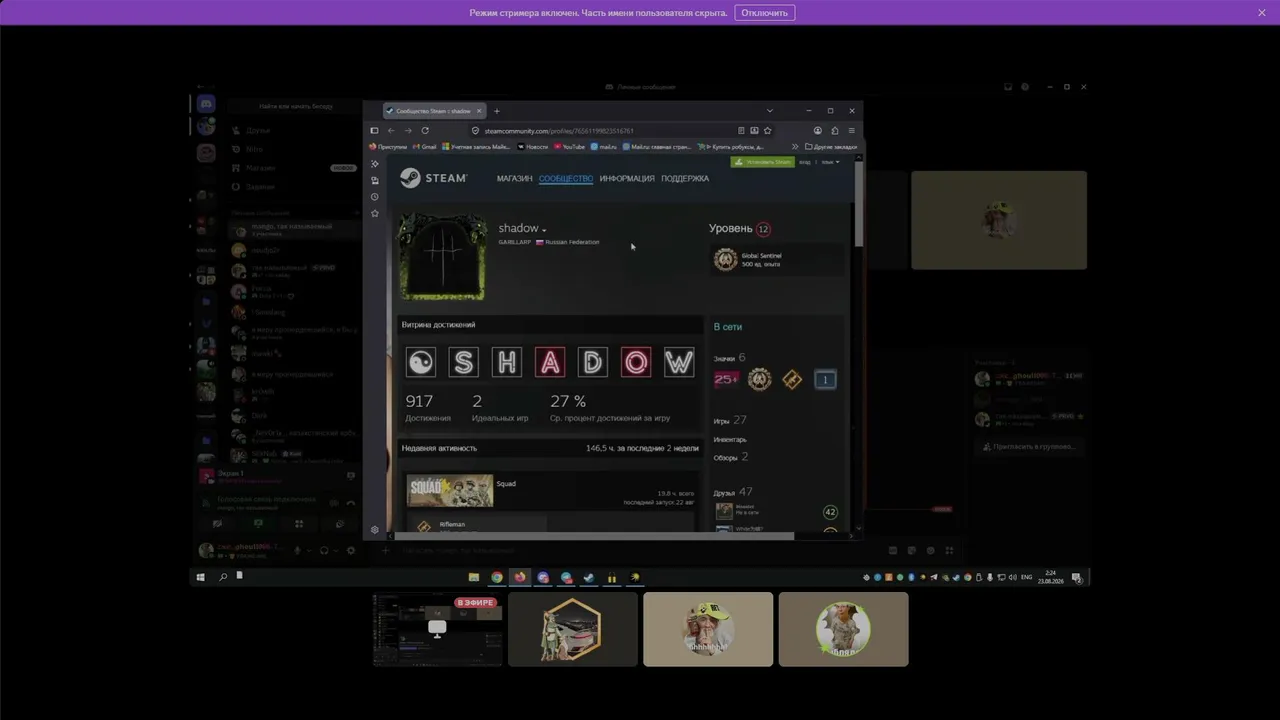Screen dimensions: 1280x720
Task: Open File Explorer from the streamed taskbar
Action: click(474, 577)
